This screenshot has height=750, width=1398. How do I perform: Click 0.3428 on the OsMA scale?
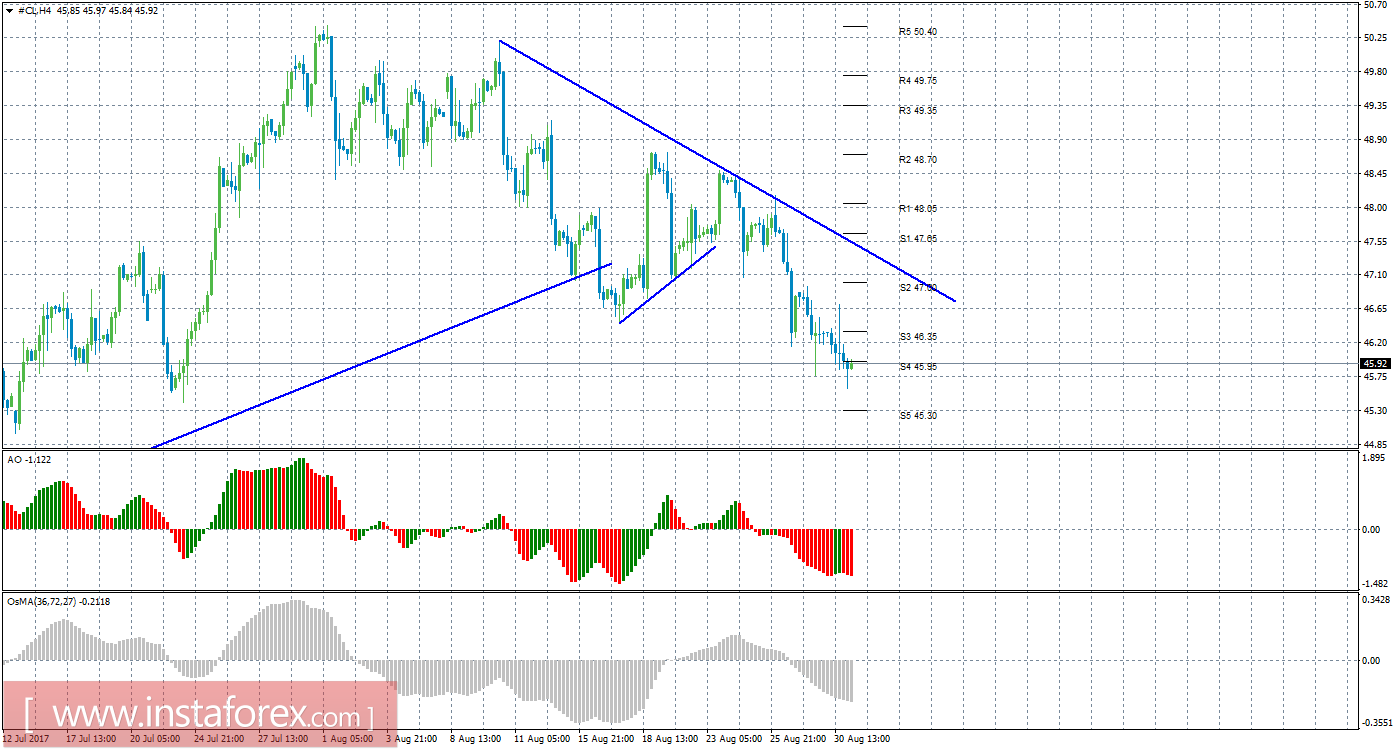tap(1376, 599)
